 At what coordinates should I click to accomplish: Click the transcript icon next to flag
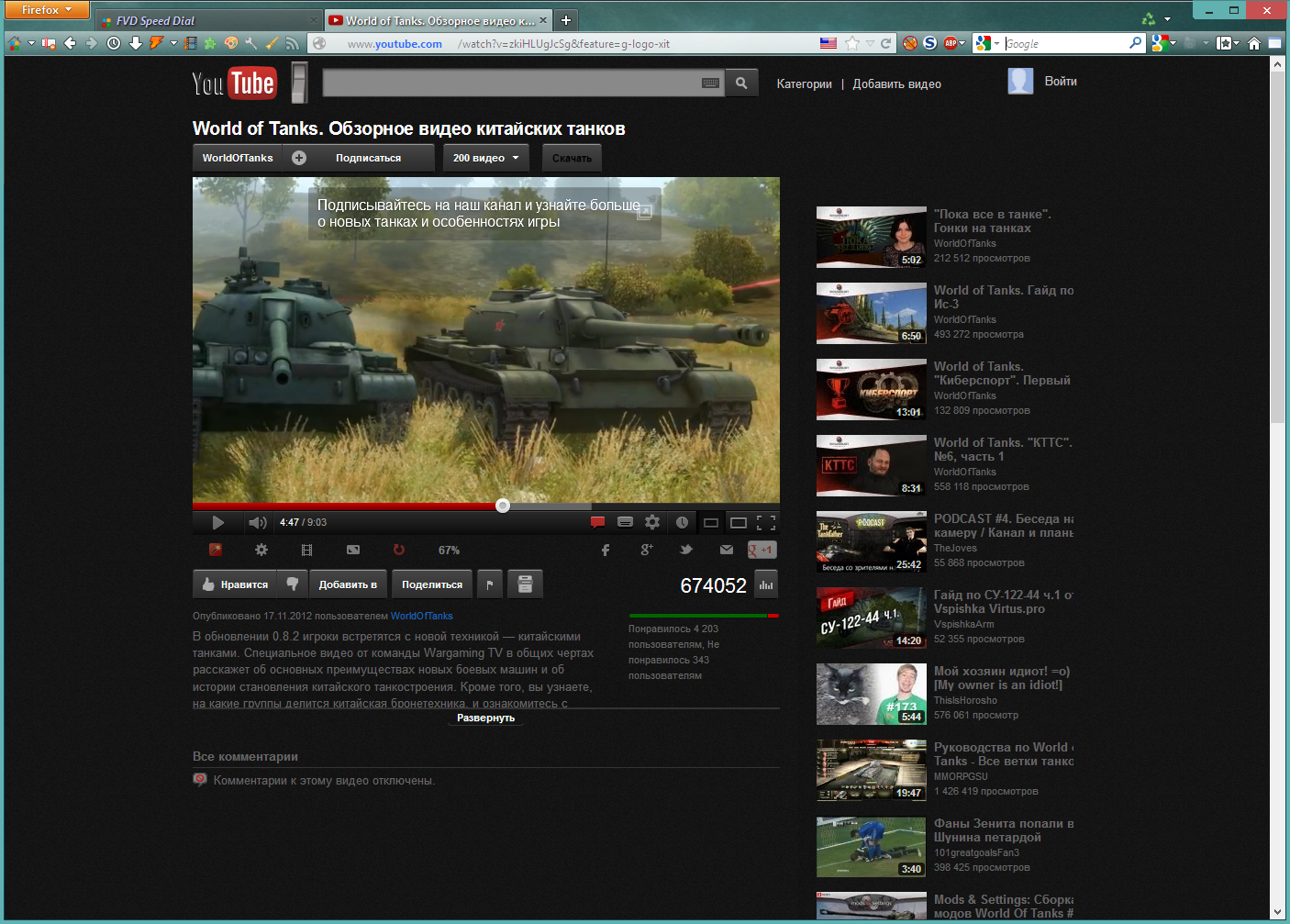pos(525,584)
